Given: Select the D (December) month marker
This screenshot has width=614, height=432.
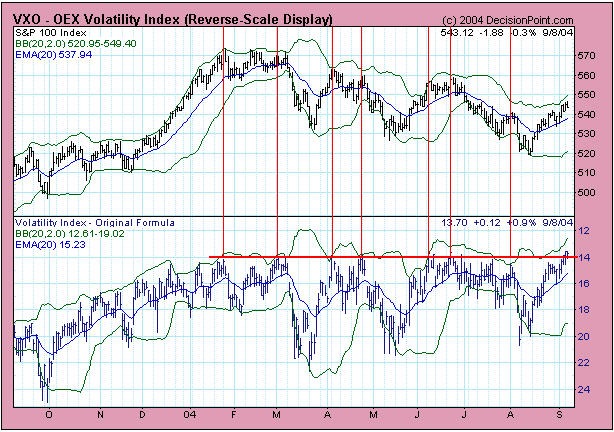Looking at the screenshot, I should [142, 414].
